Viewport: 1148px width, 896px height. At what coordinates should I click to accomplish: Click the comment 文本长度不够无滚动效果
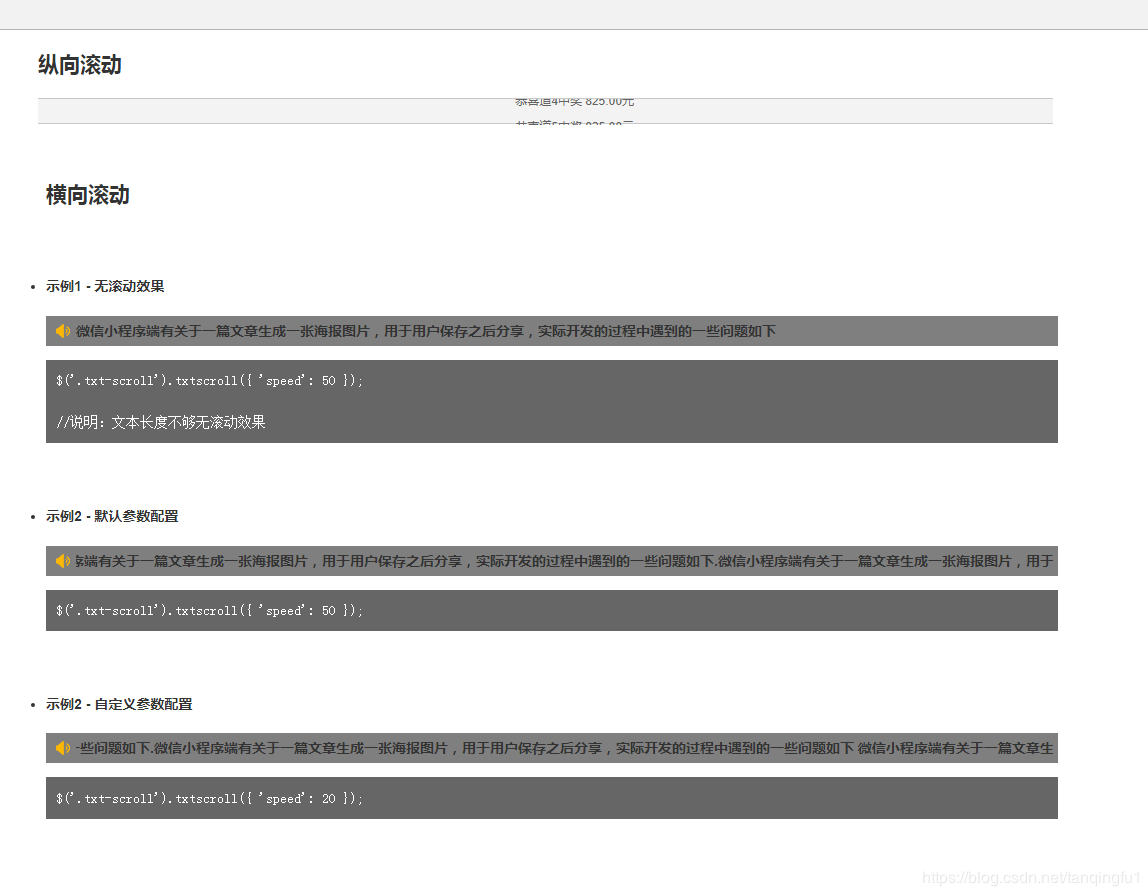pos(161,422)
